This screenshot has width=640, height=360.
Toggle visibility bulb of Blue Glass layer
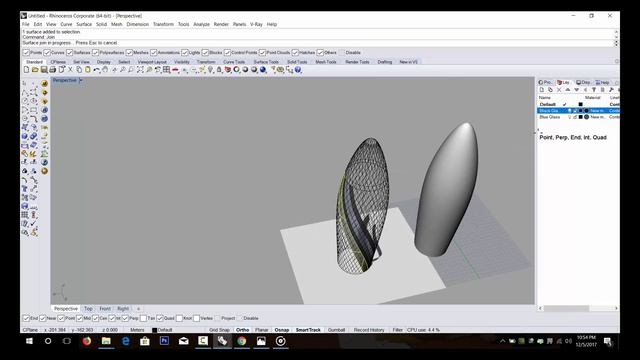[x=570, y=117]
